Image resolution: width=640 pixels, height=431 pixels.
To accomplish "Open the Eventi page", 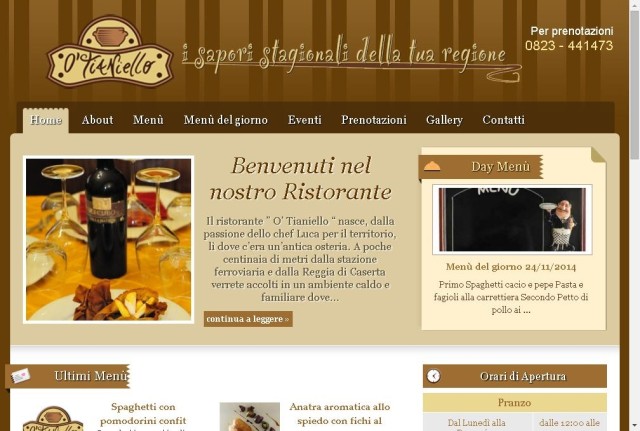I will click(304, 120).
